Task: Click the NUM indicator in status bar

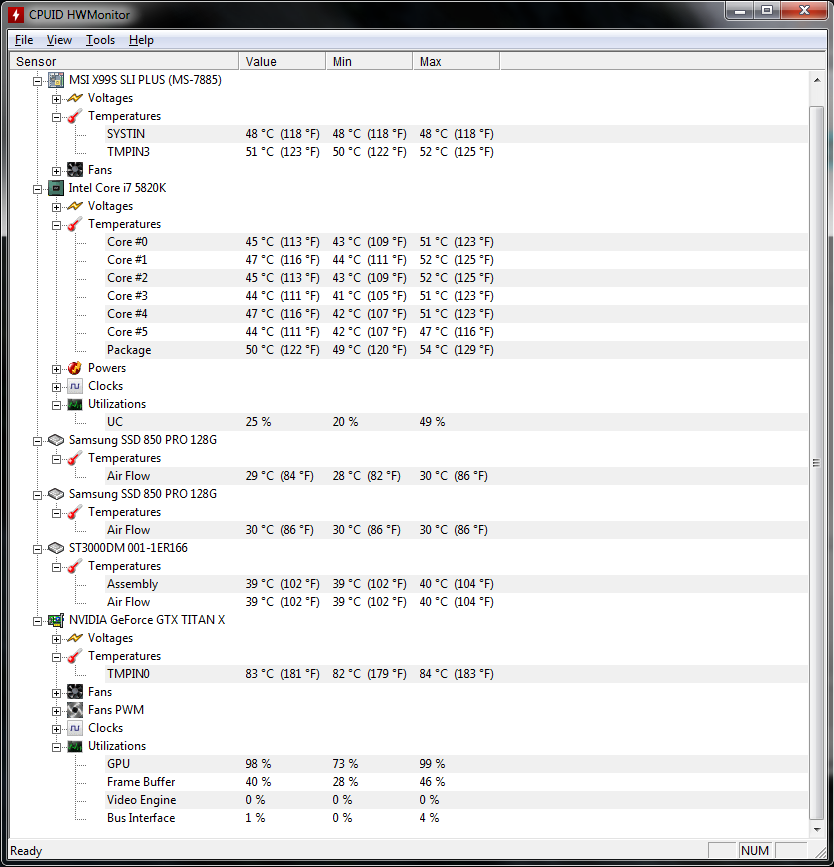Action: 754,850
